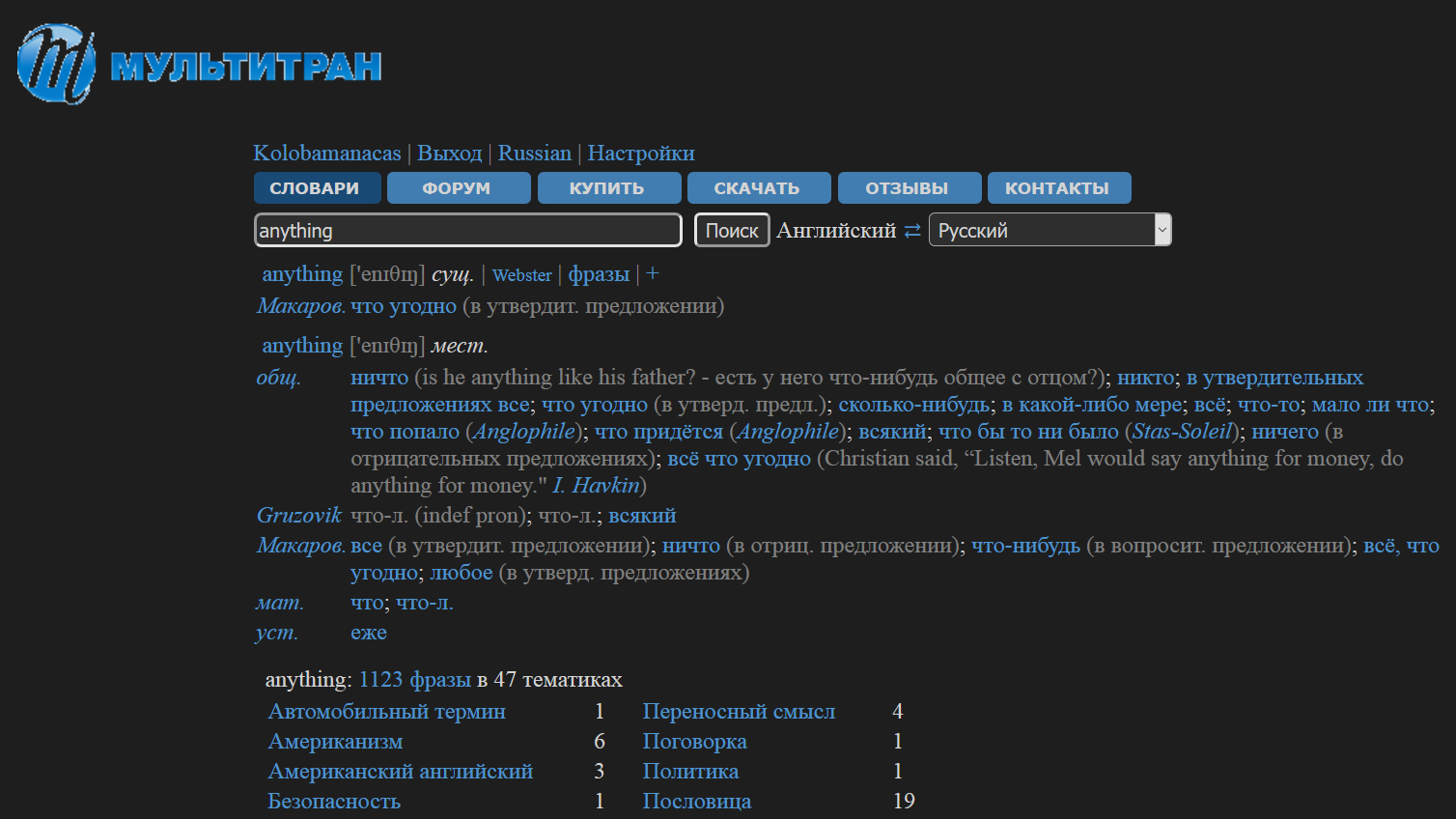Screen dimensions: 1456x819
Task: Open the КУПИТЬ tab
Action: [x=609, y=188]
